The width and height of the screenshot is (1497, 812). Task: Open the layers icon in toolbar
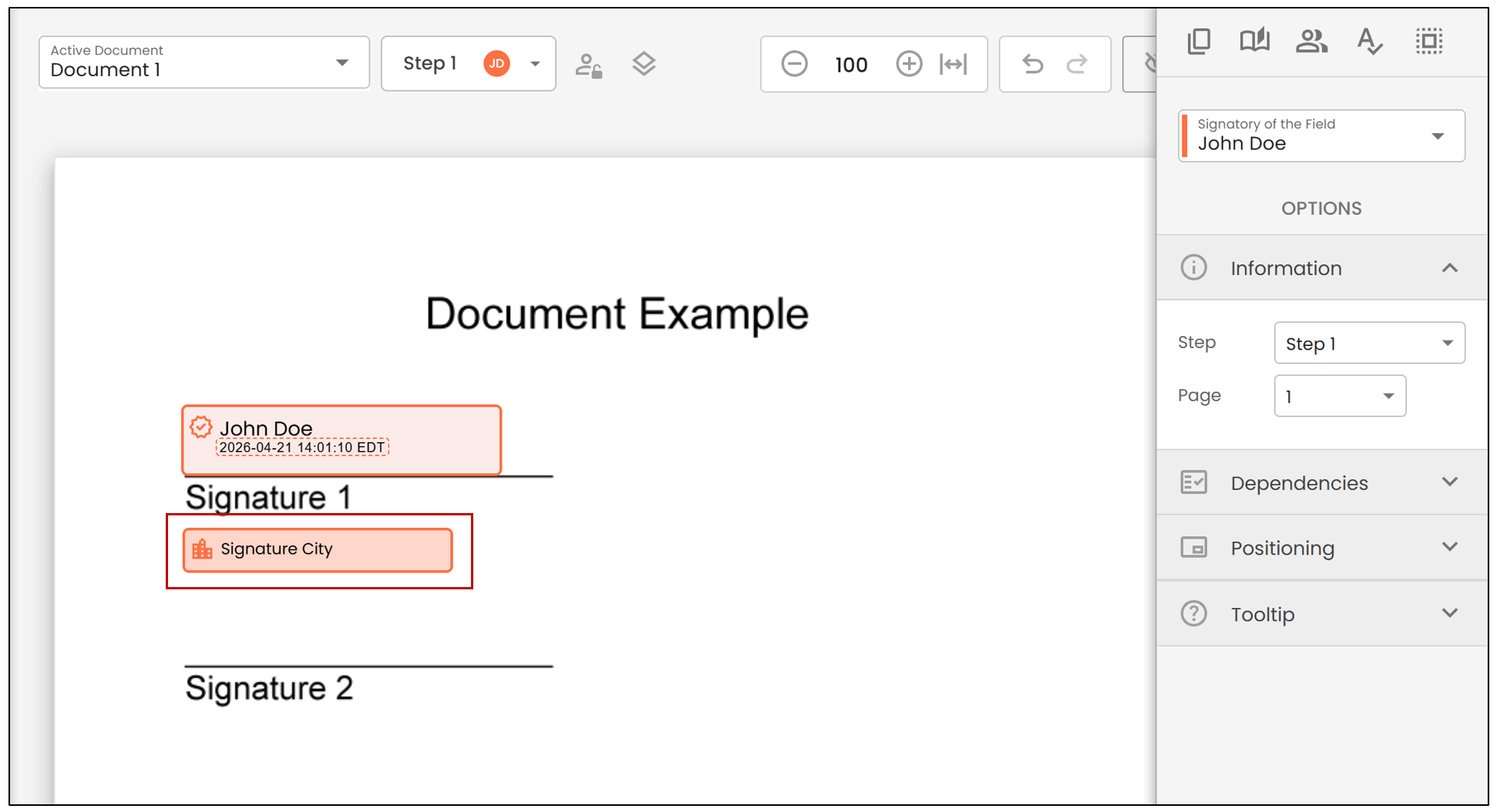pos(644,64)
